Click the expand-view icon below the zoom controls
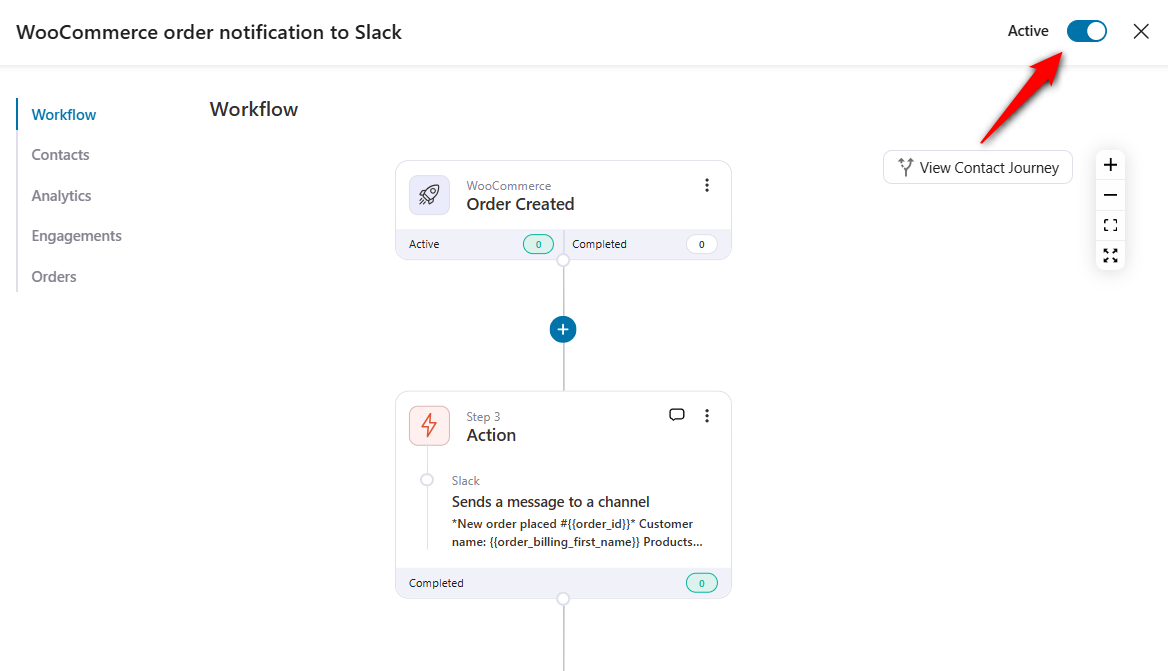This screenshot has width=1168, height=671. [1110, 256]
